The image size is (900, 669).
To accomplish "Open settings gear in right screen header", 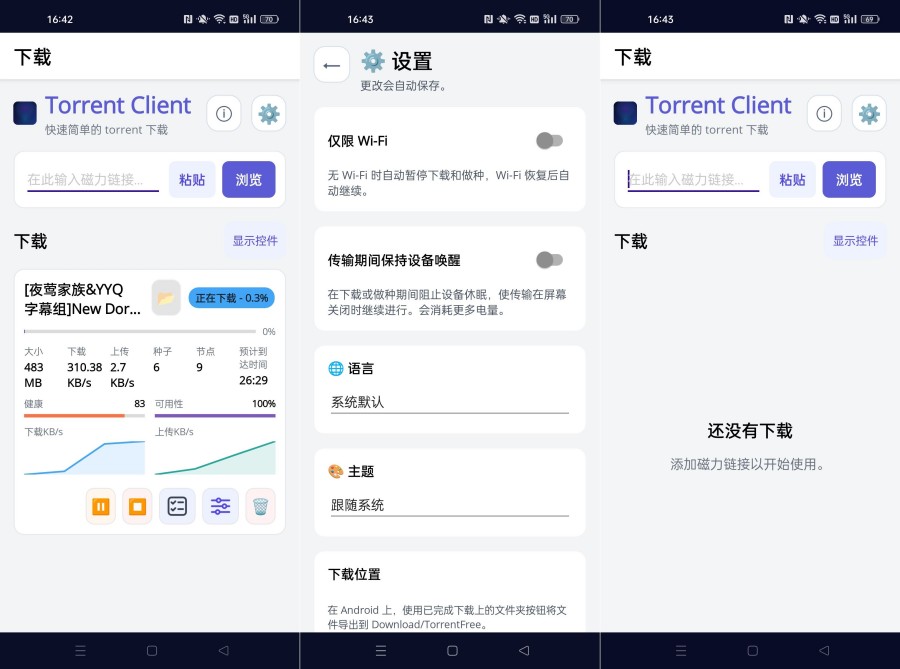I will tap(869, 114).
